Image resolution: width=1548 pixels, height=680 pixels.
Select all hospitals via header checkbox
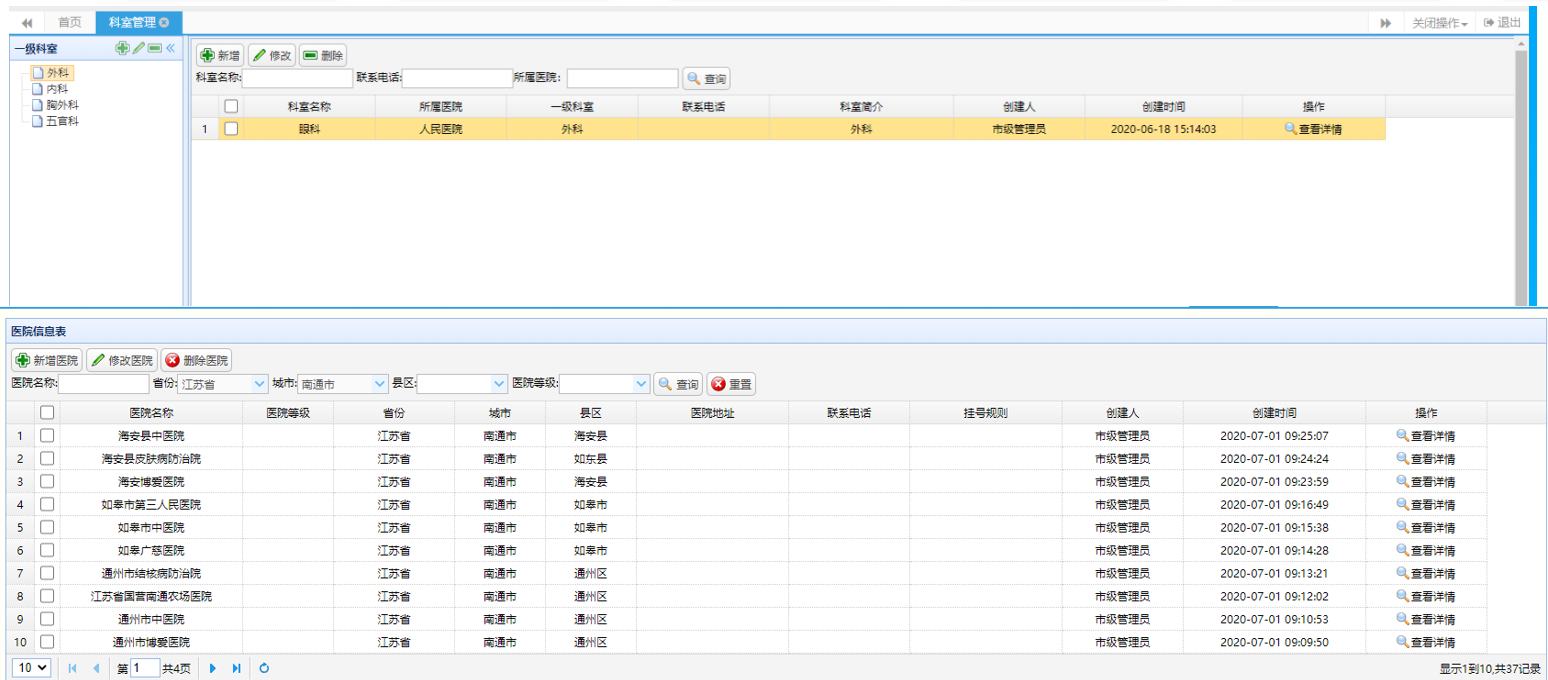(x=47, y=412)
